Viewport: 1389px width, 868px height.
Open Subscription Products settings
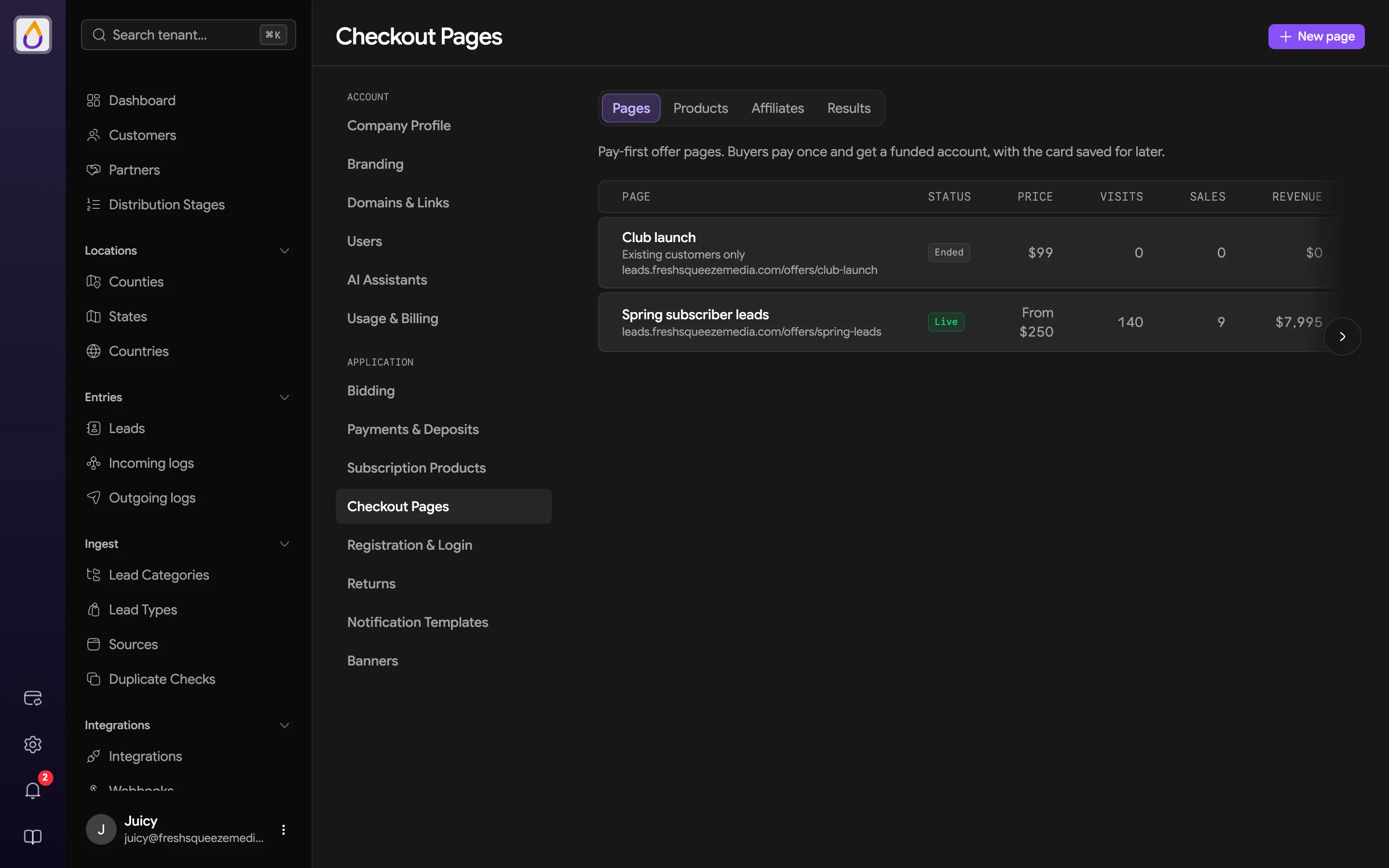click(x=443, y=468)
